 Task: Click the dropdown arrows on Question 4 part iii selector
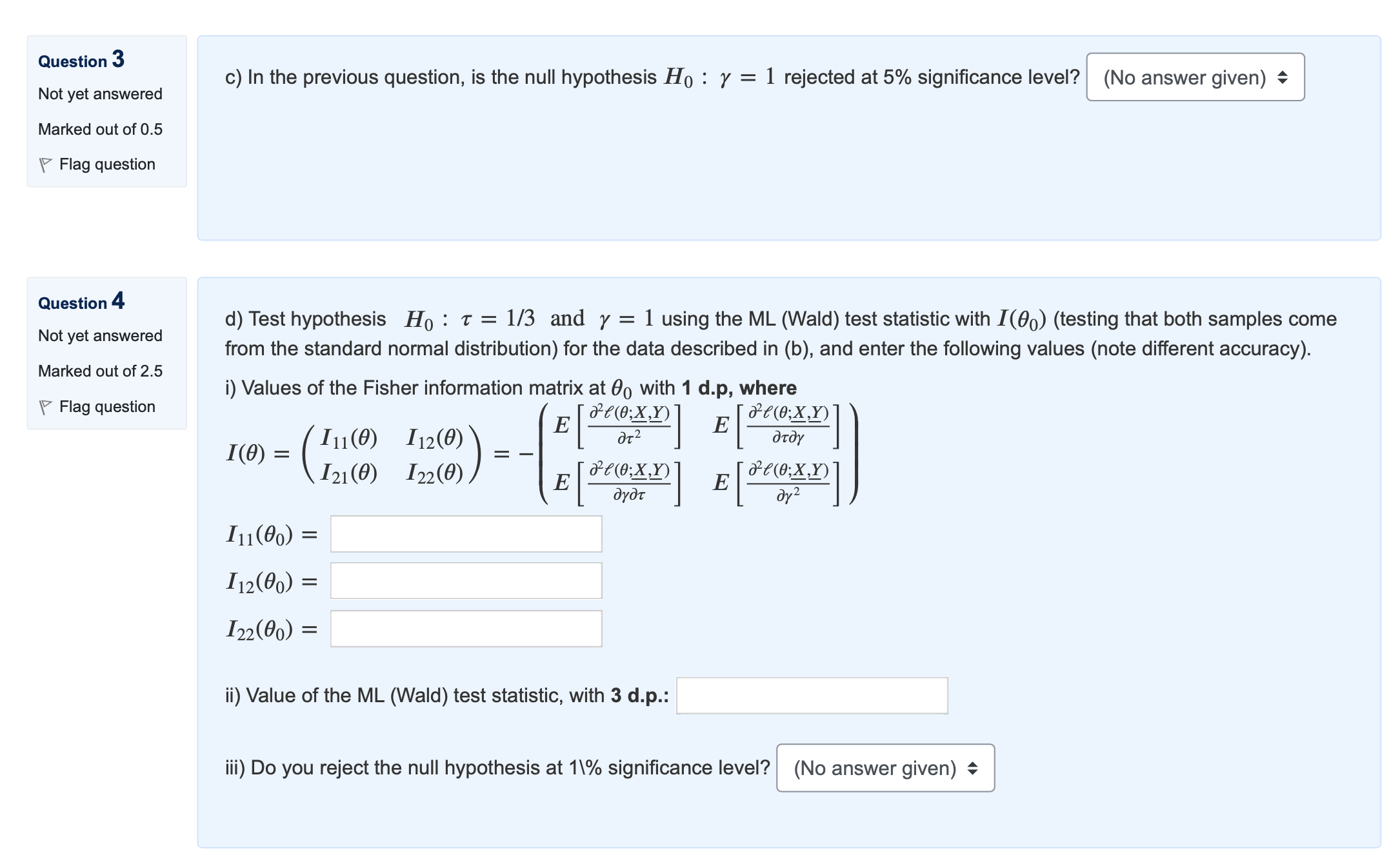(974, 768)
